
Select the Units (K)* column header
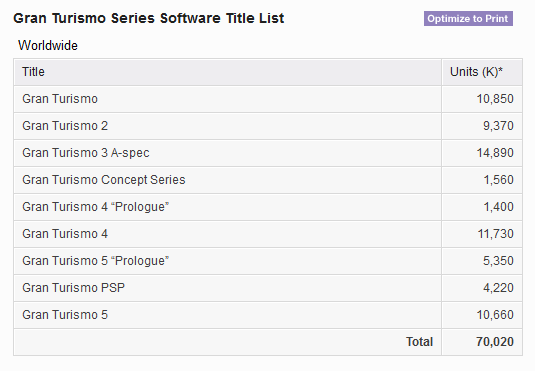pos(482,72)
